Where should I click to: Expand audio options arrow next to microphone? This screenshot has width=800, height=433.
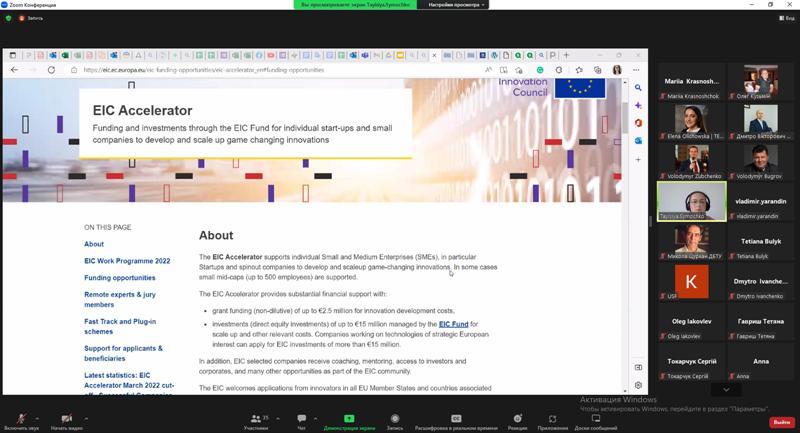pos(37,419)
